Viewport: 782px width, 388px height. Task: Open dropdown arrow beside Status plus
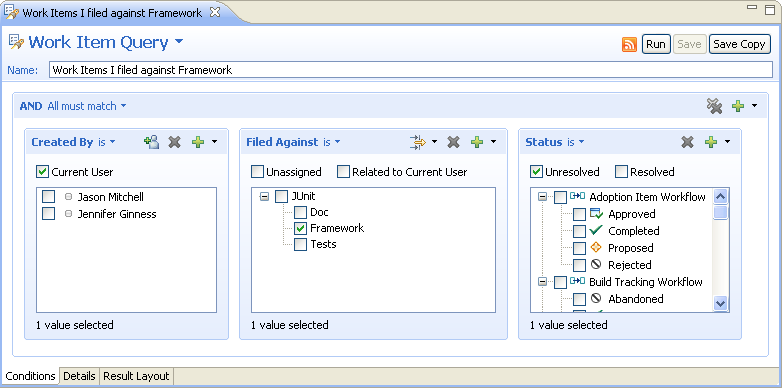tap(727, 142)
